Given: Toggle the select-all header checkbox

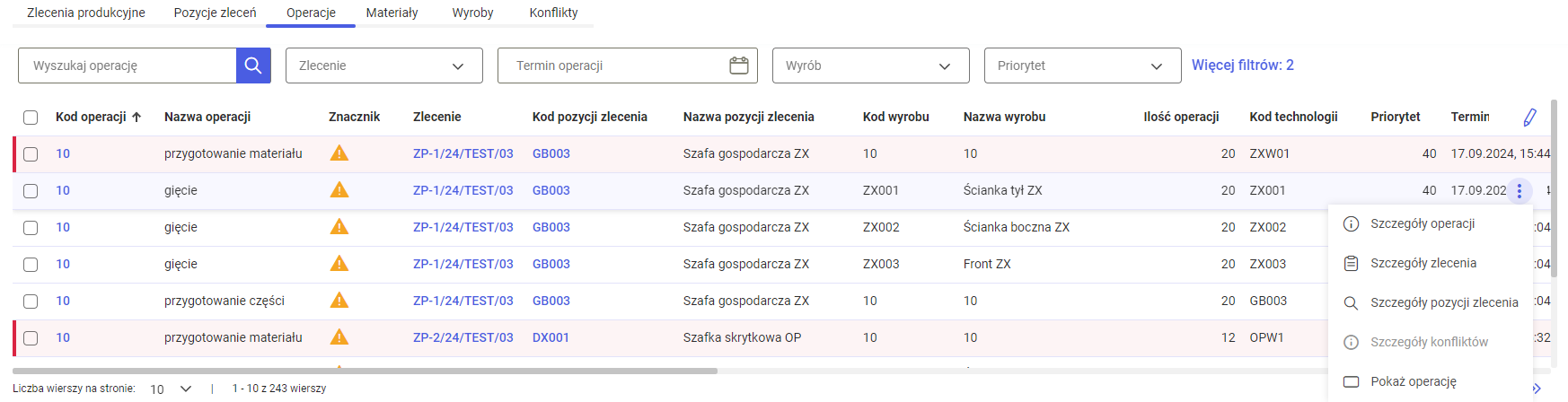Looking at the screenshot, I should (31, 118).
